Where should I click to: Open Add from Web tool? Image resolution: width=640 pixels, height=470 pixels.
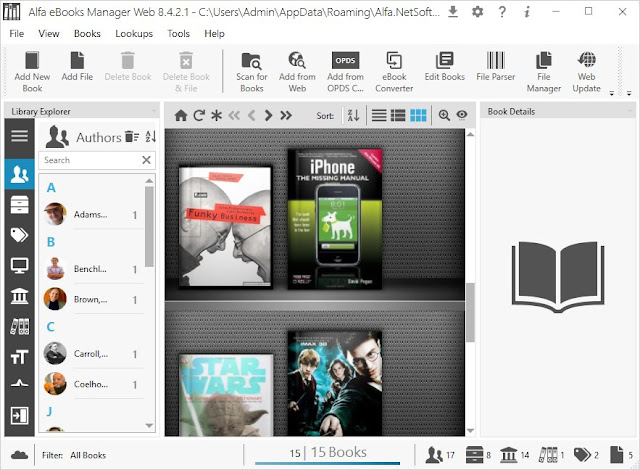click(297, 72)
